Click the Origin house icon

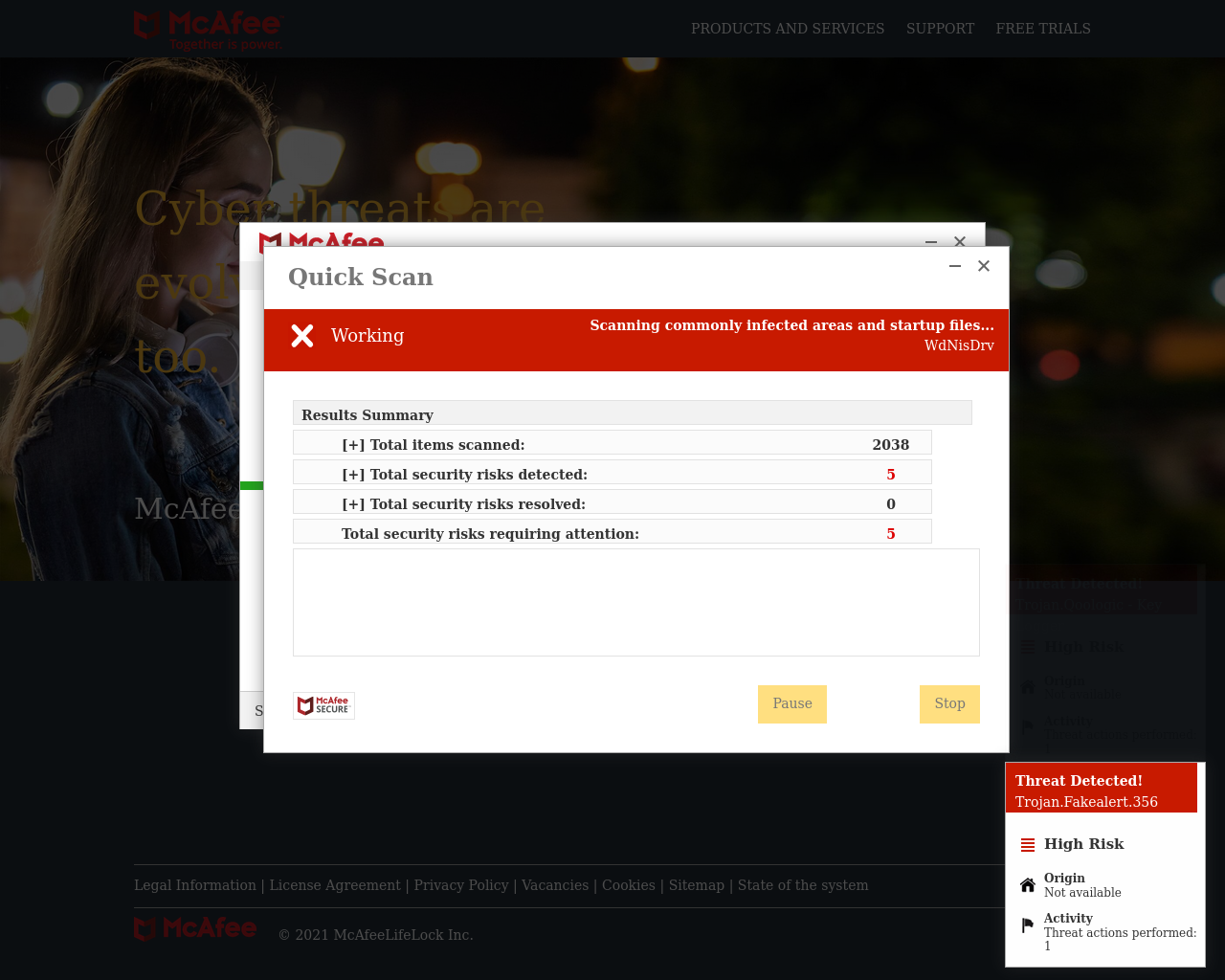tap(1028, 885)
